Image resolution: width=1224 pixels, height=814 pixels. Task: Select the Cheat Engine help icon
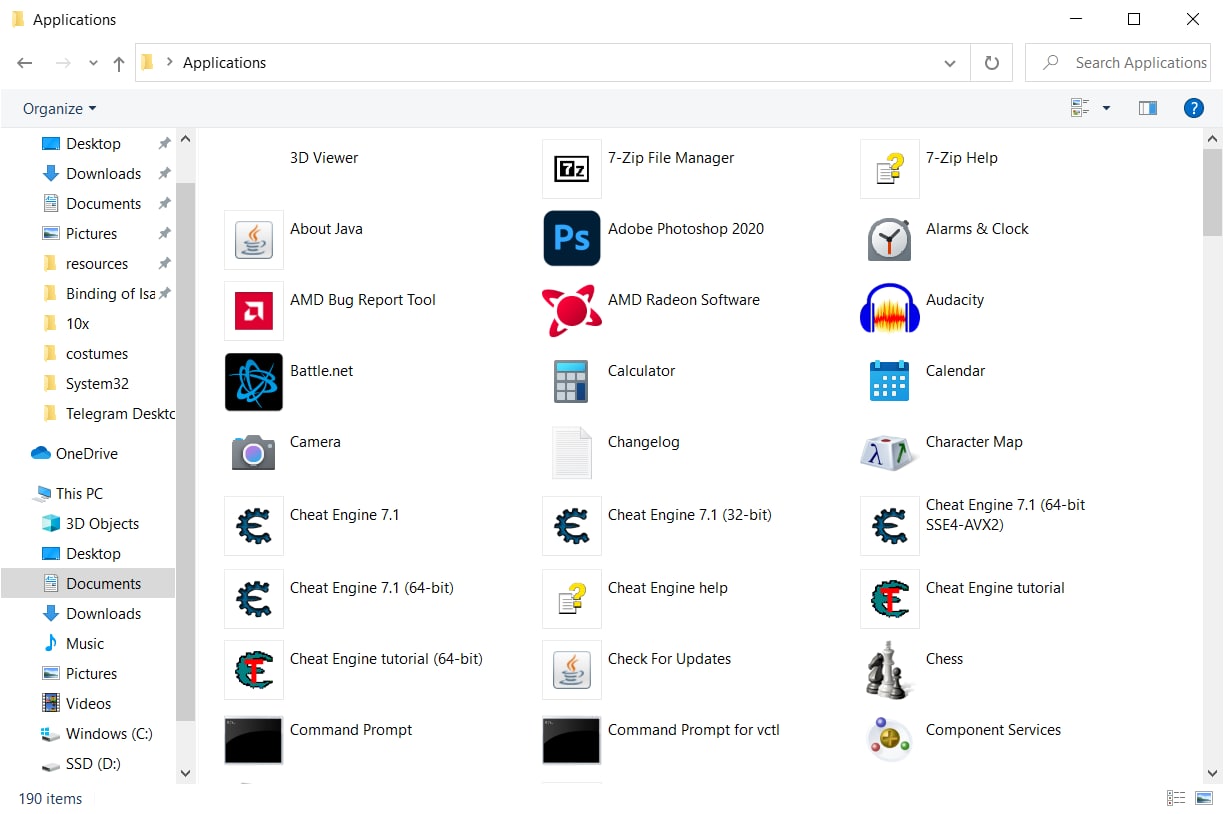pos(572,599)
